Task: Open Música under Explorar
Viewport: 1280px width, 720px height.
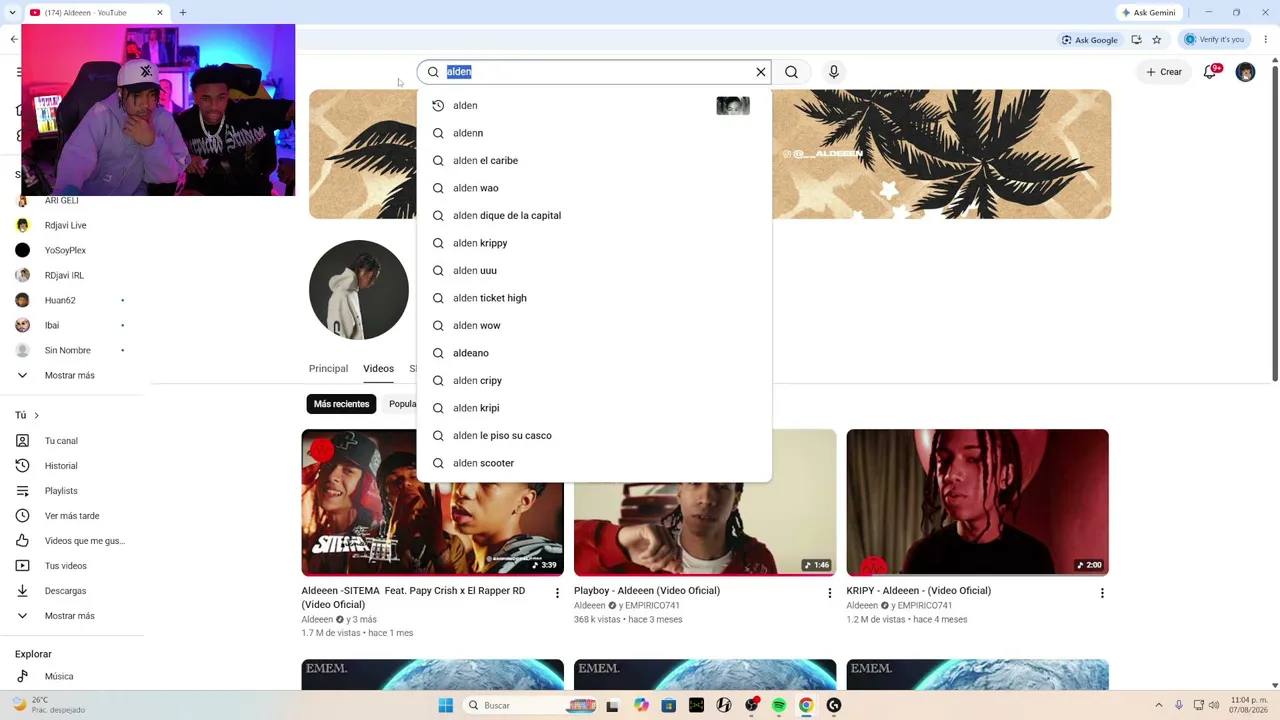Action: (x=72, y=676)
